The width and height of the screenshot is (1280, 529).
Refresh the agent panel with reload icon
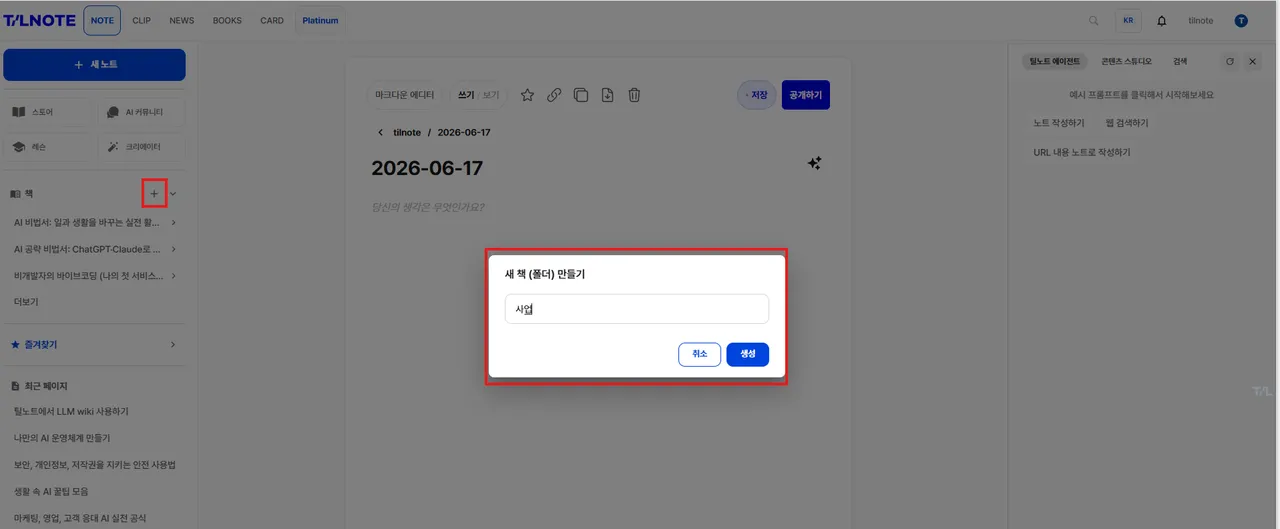[x=1230, y=61]
